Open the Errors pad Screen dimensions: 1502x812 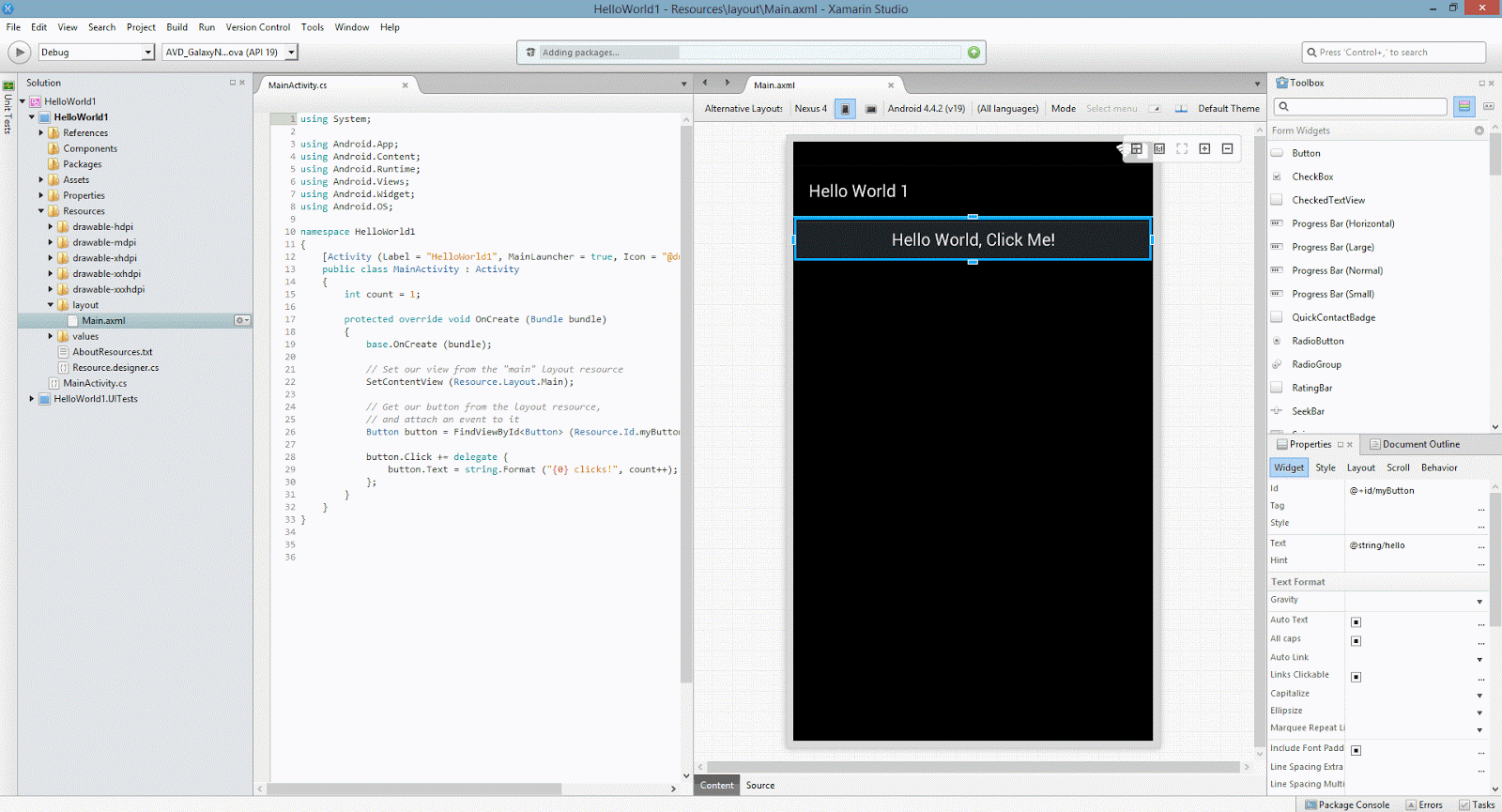click(1424, 804)
